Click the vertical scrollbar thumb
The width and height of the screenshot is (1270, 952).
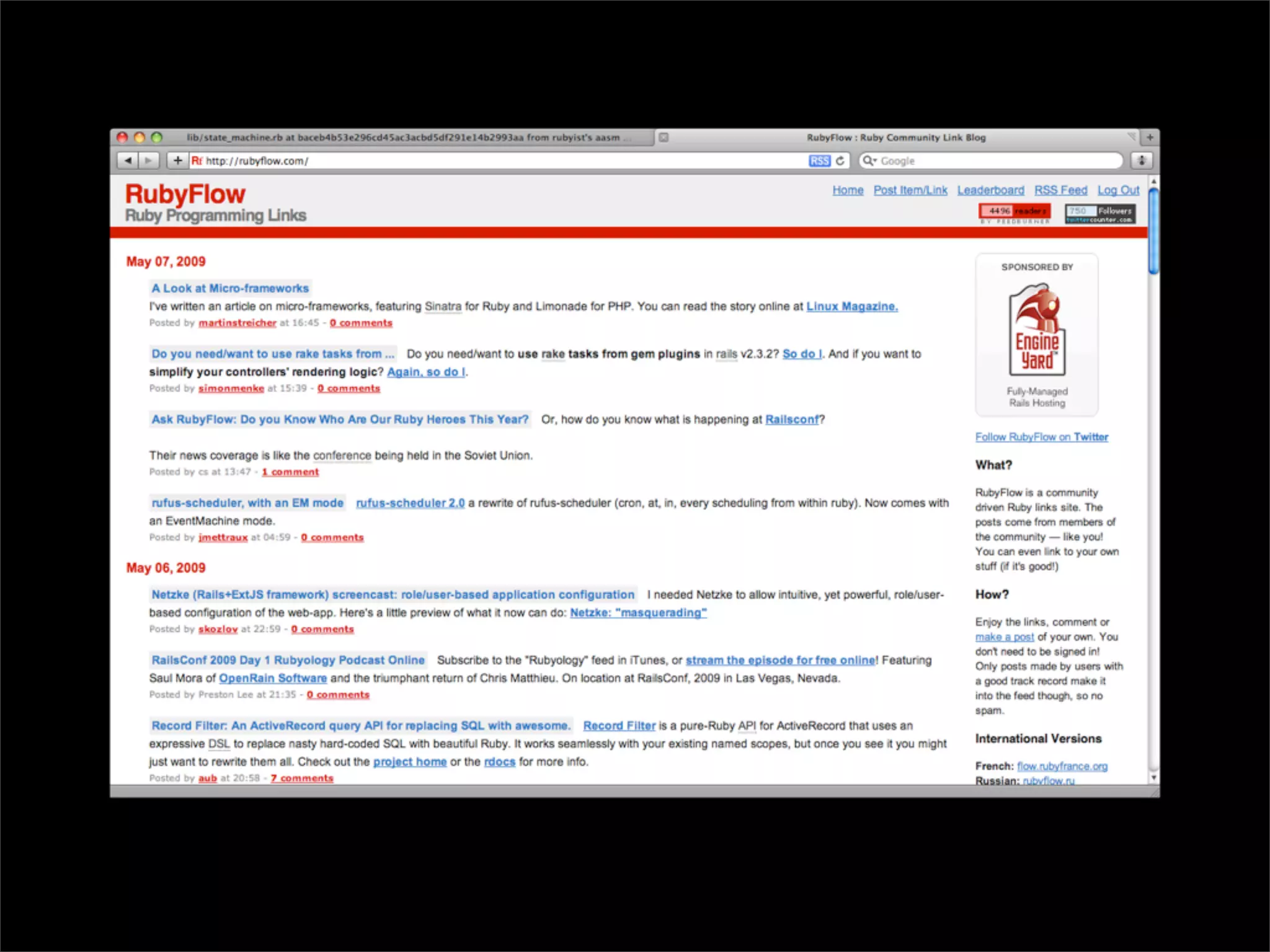pyautogui.click(x=1153, y=231)
